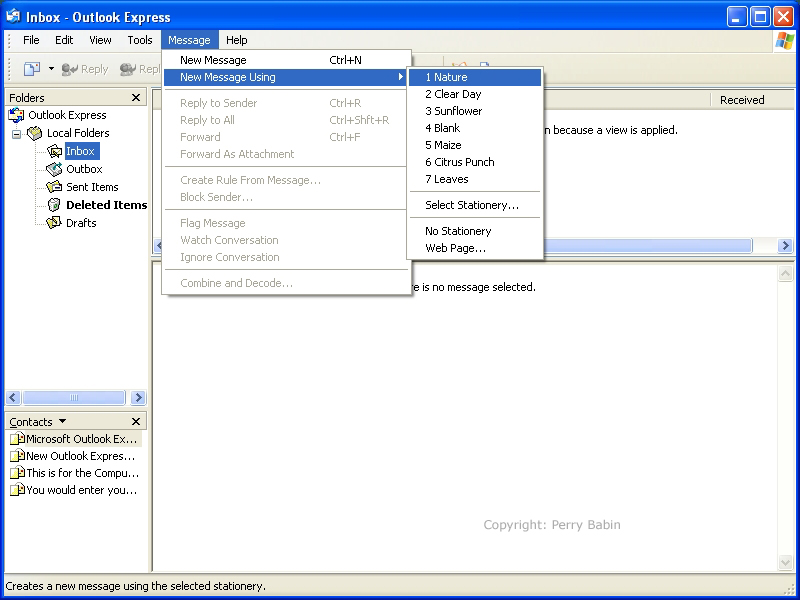Select the Drafts folder icon
The width and height of the screenshot is (800, 600).
(x=54, y=223)
